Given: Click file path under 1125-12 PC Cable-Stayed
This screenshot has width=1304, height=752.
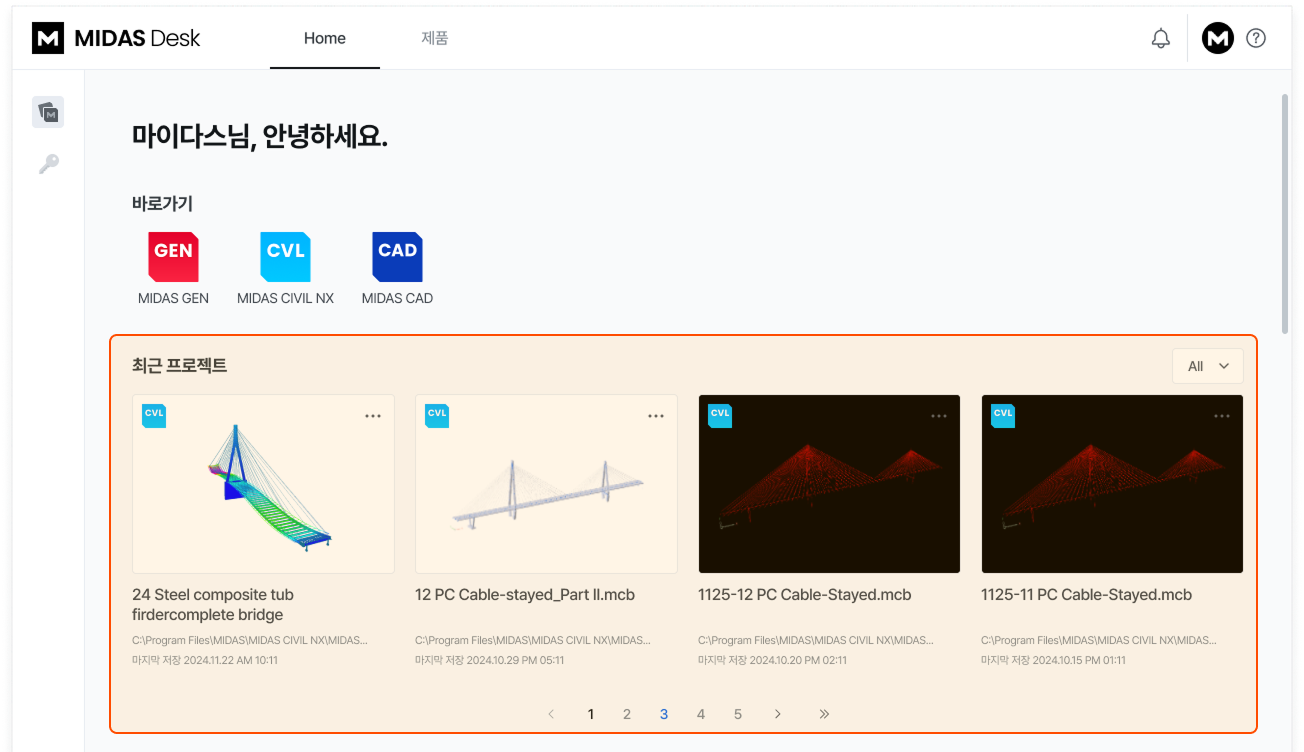Looking at the screenshot, I should pos(816,640).
